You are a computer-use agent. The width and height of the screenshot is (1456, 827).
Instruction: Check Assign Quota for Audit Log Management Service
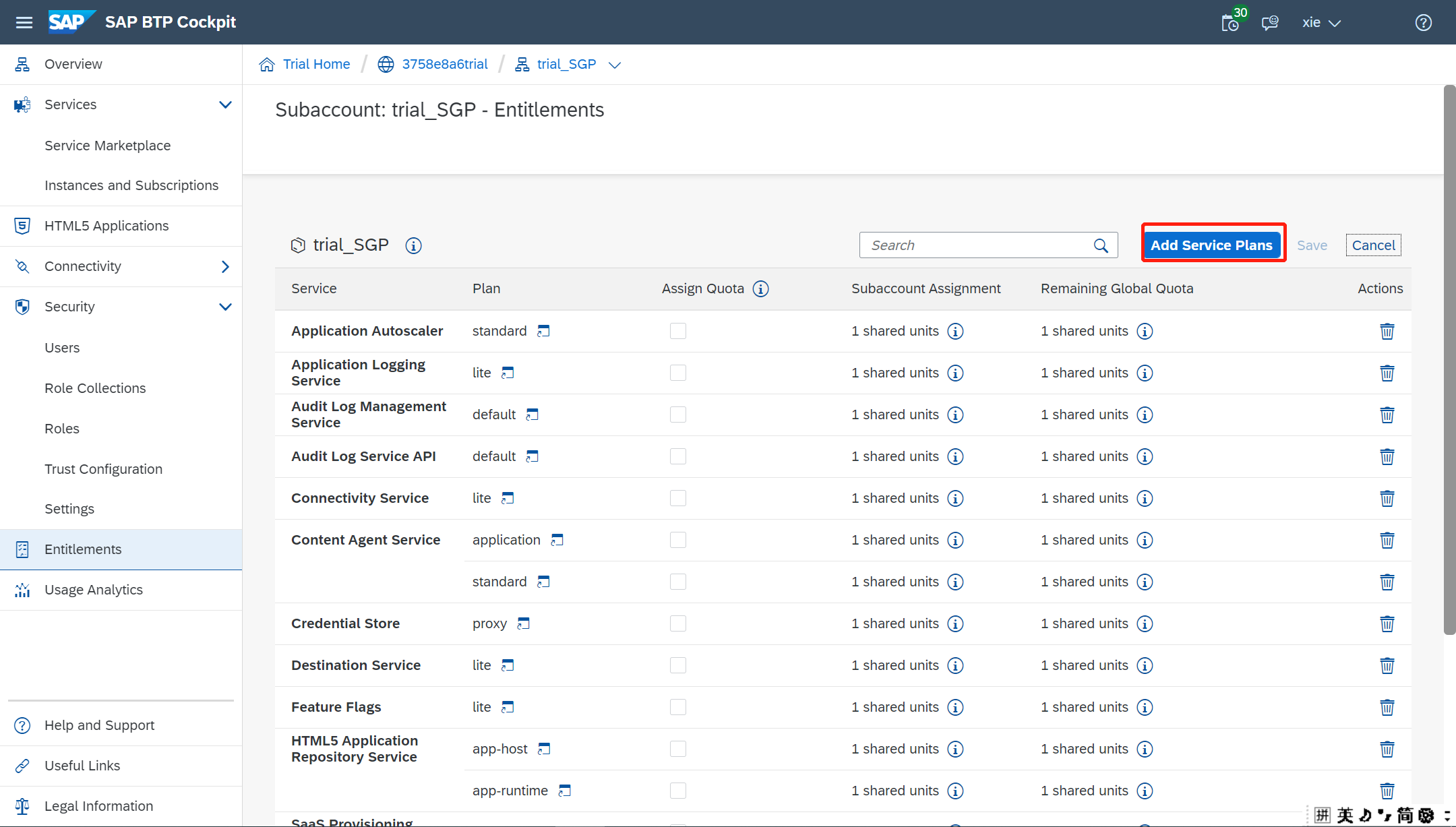pos(678,415)
